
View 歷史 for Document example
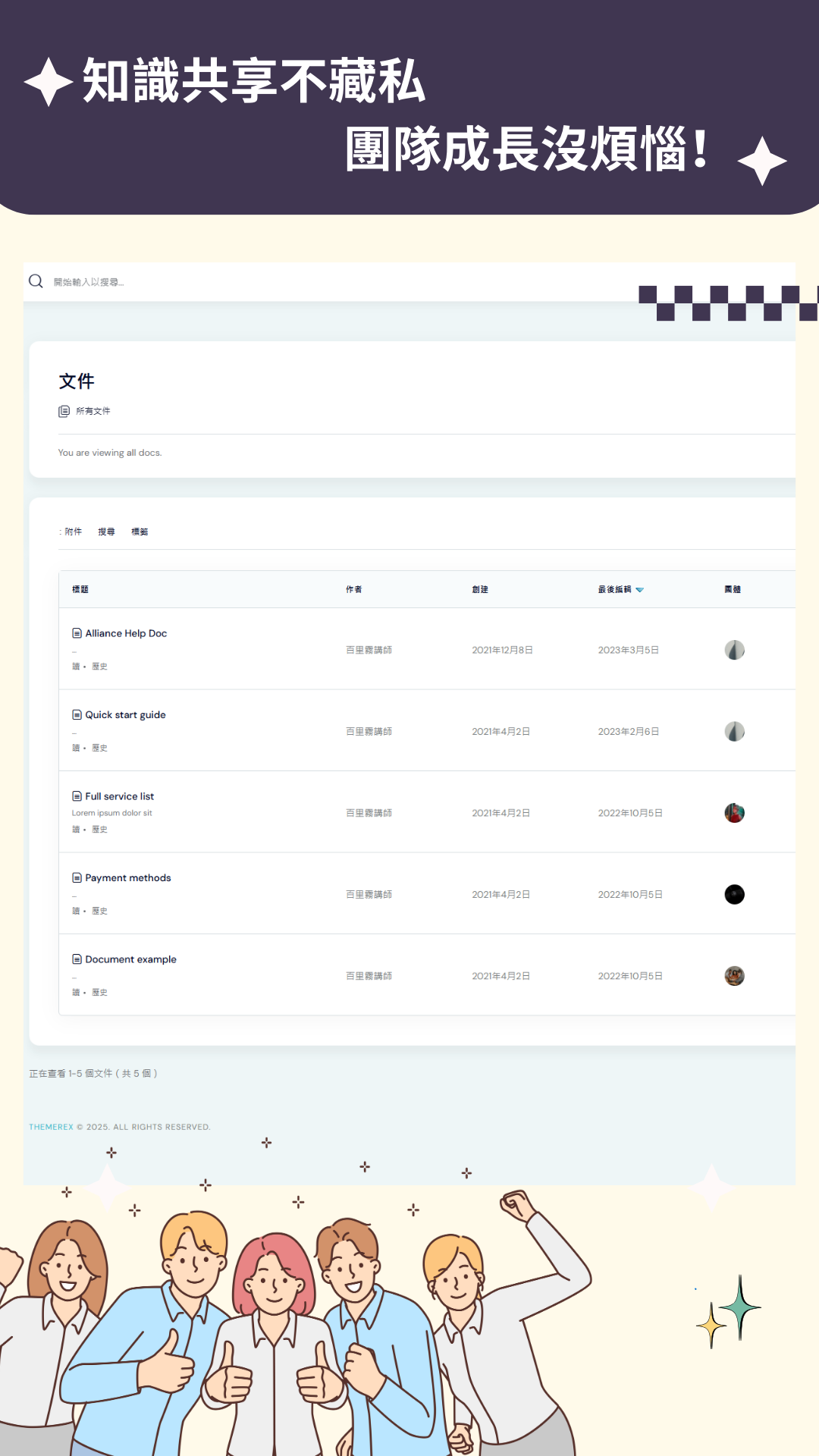click(x=99, y=993)
